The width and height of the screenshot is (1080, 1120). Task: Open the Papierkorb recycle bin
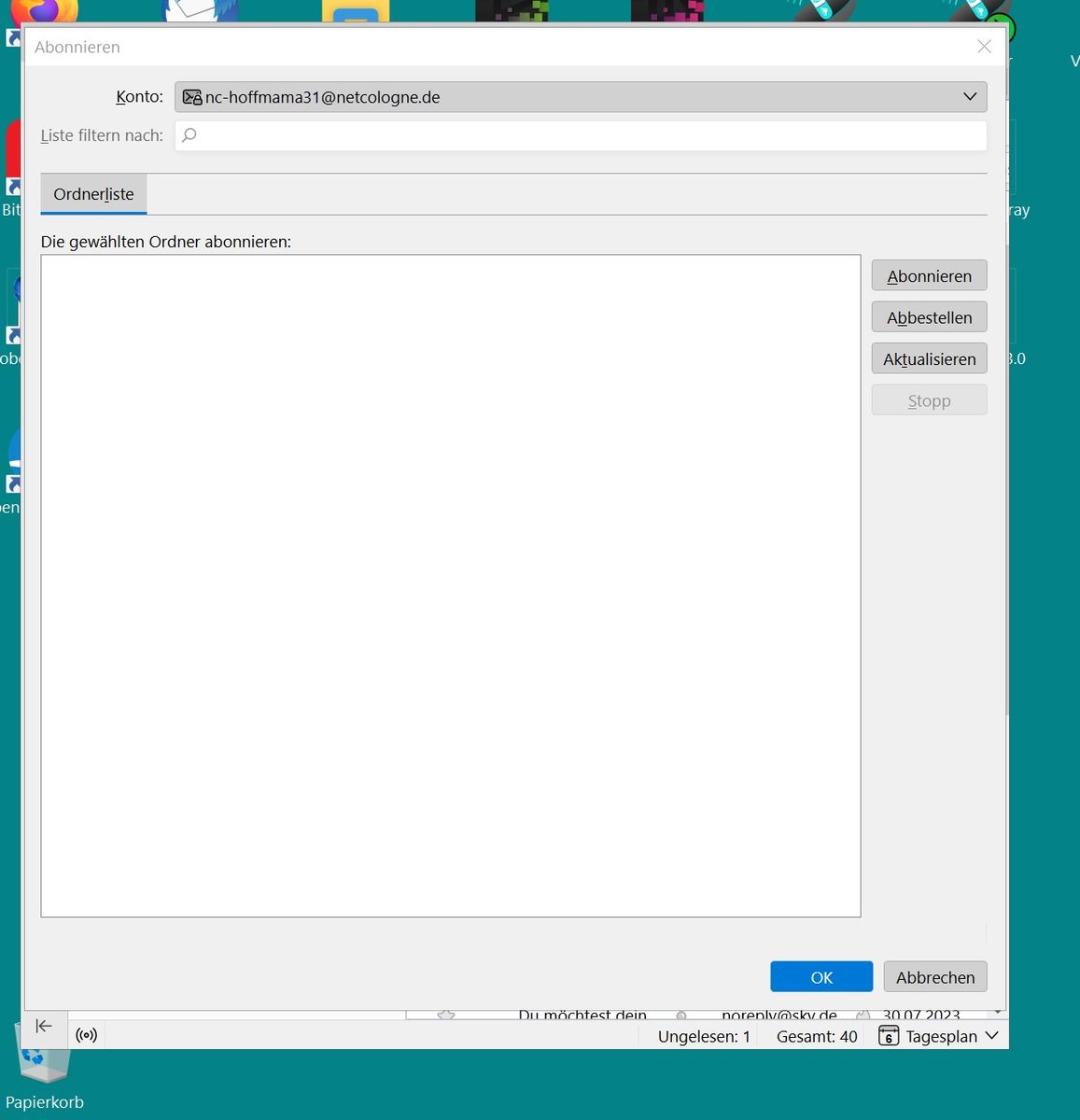tap(43, 1050)
